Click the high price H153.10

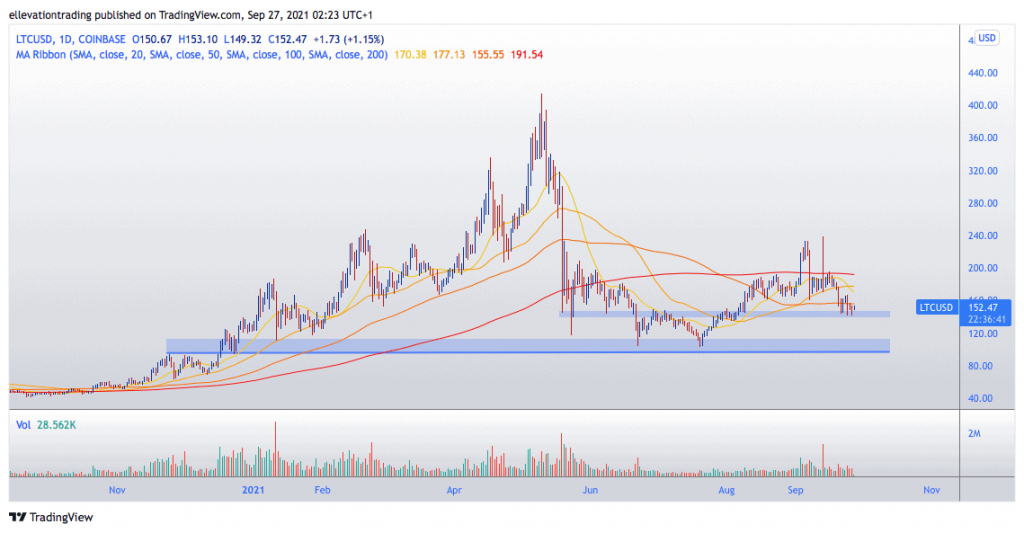click(197, 39)
